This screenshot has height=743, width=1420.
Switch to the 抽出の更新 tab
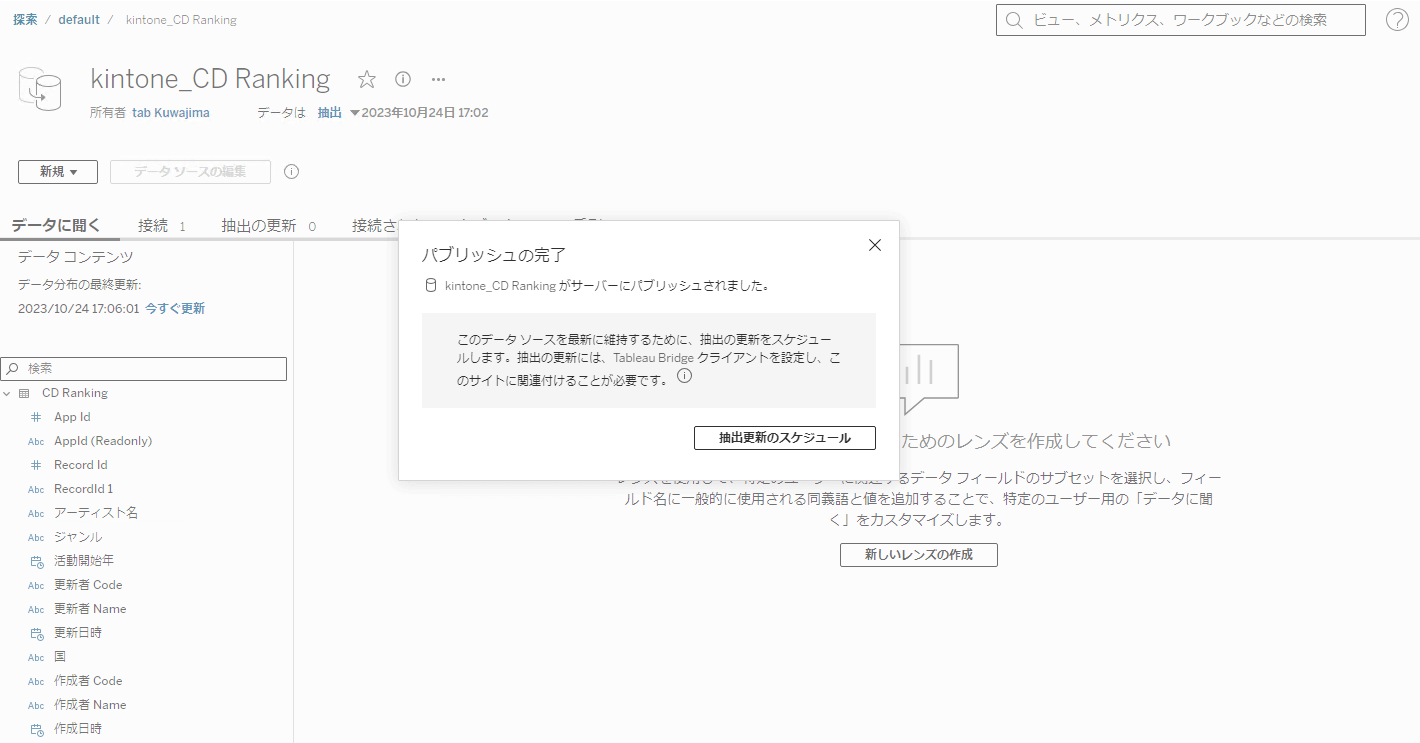click(x=268, y=226)
